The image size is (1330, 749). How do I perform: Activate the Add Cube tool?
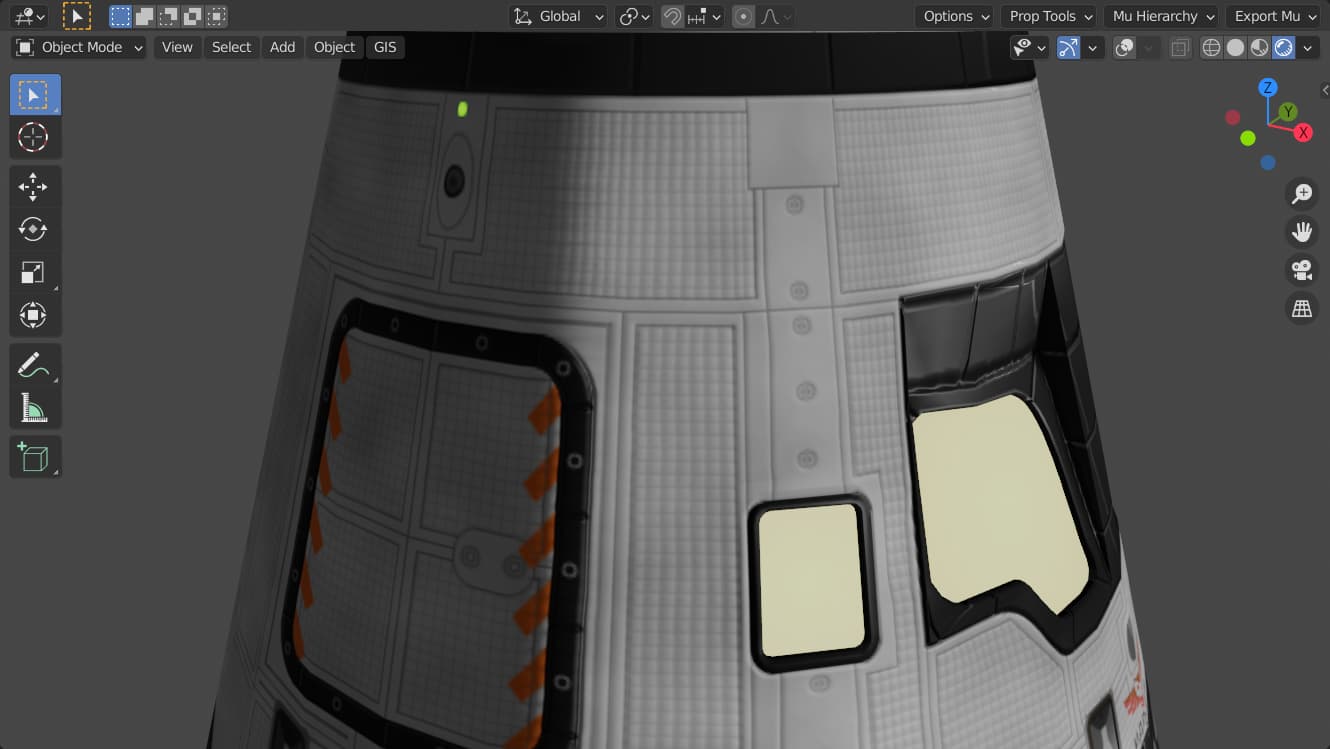(35, 457)
